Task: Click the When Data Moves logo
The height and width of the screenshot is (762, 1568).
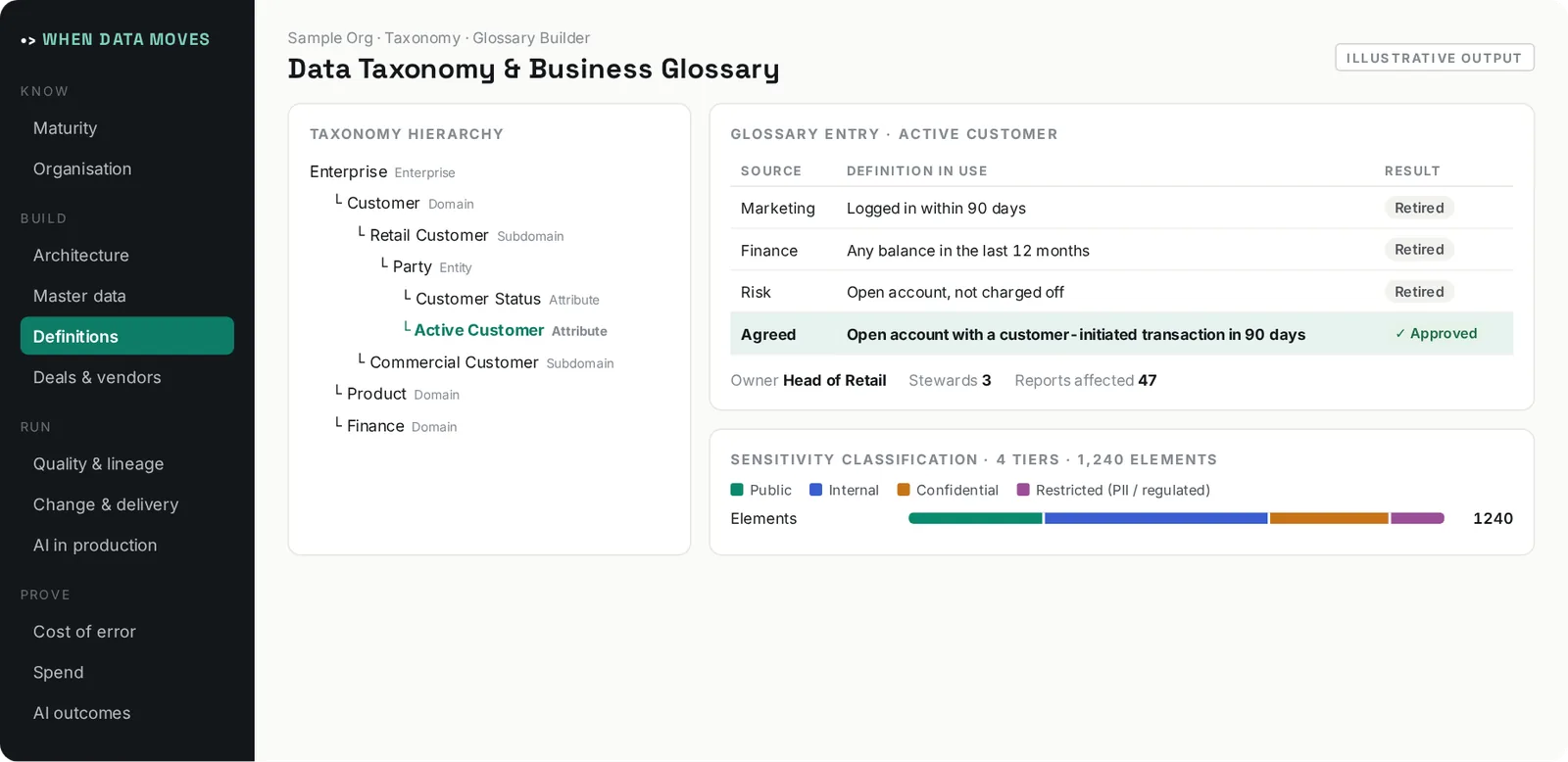Action: [116, 40]
